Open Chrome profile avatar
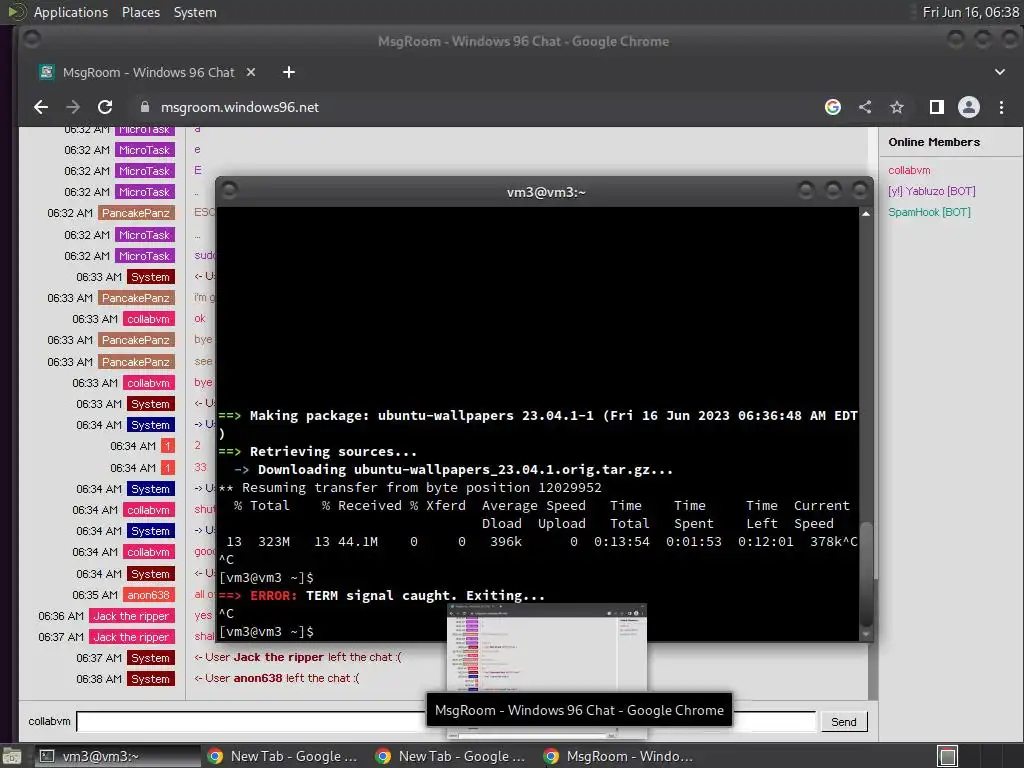This screenshot has width=1024, height=768. coord(968,107)
